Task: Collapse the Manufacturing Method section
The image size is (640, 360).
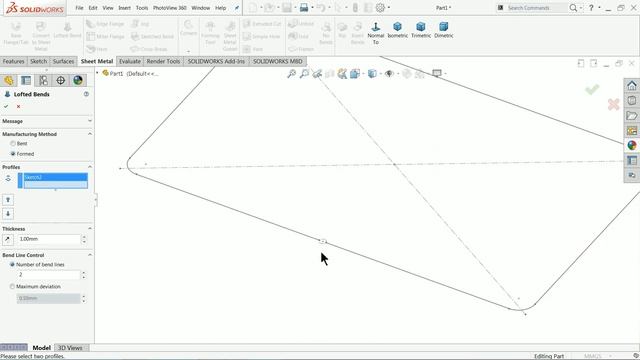Action: pyautogui.click(x=90, y=134)
